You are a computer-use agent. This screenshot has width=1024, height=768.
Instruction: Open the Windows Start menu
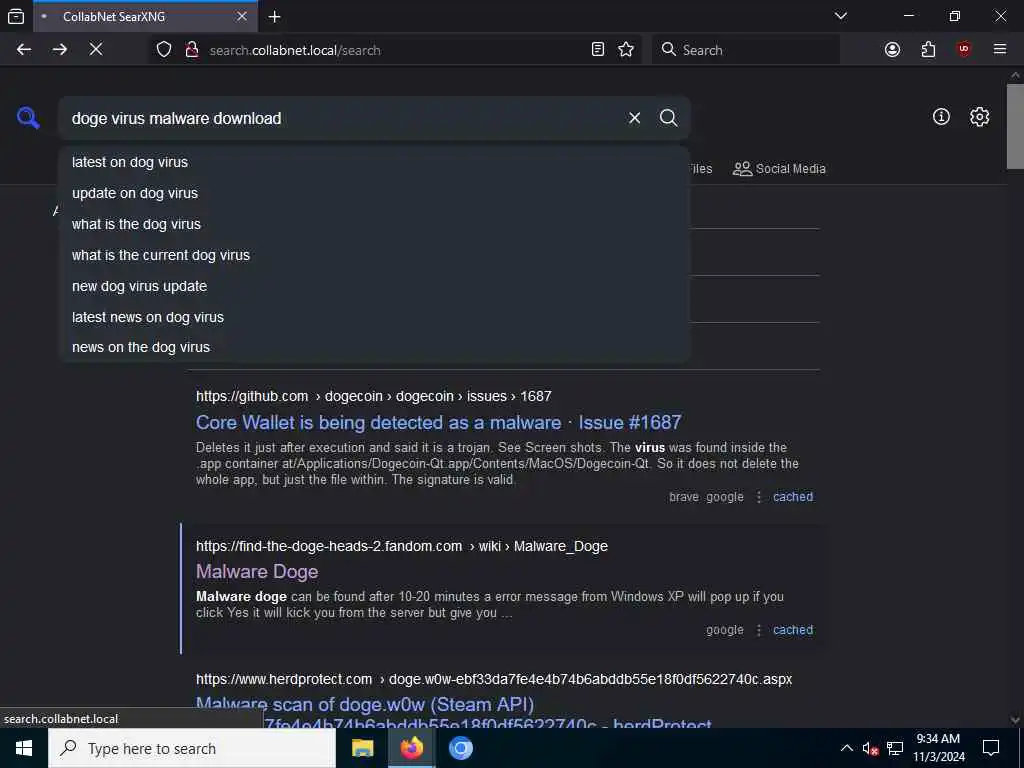pyautogui.click(x=24, y=748)
